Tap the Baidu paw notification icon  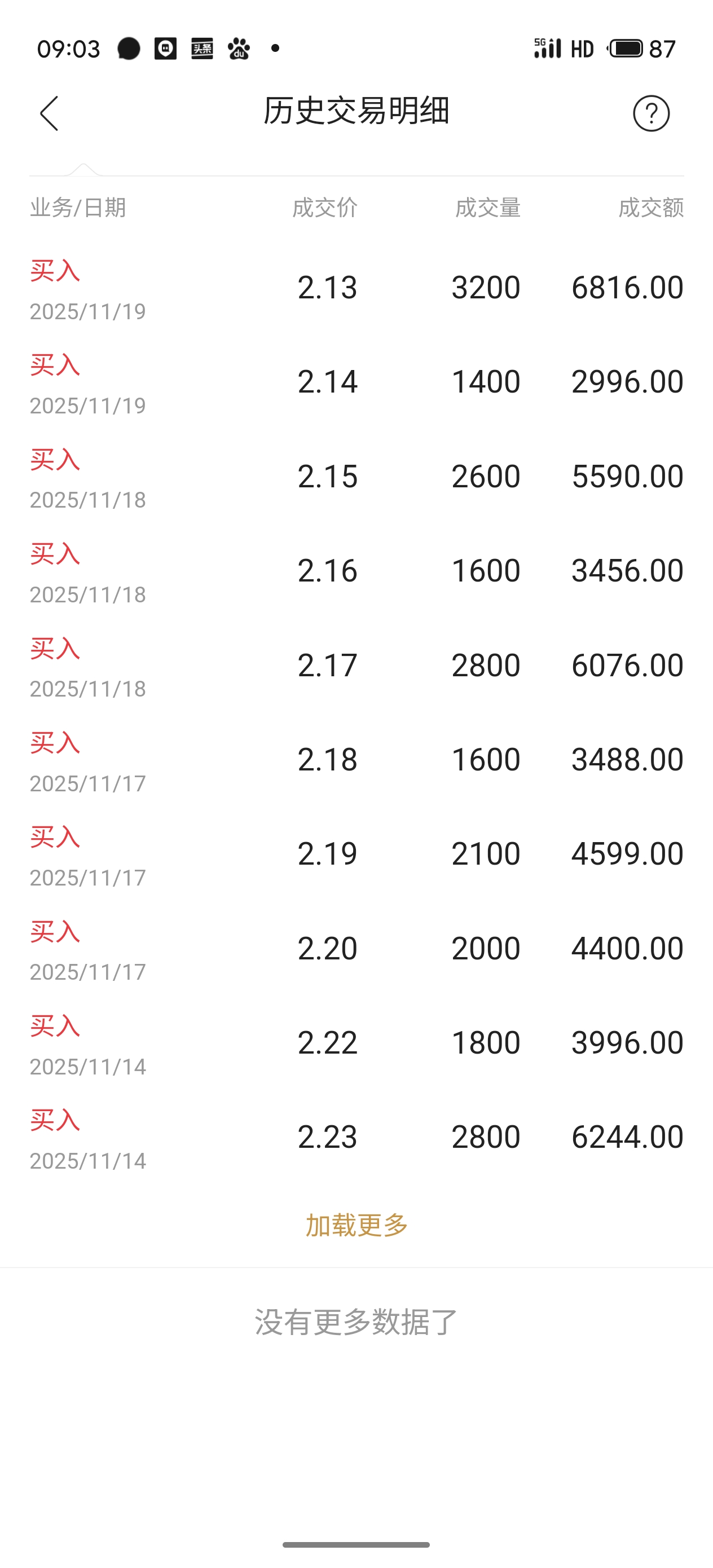coord(239,48)
